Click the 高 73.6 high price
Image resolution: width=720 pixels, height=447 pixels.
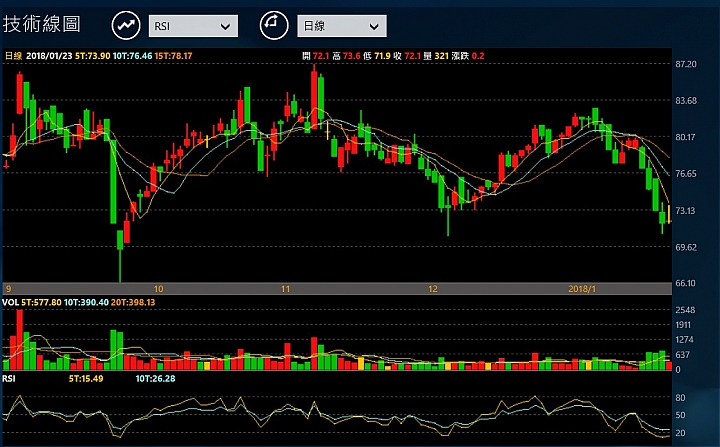(346, 56)
